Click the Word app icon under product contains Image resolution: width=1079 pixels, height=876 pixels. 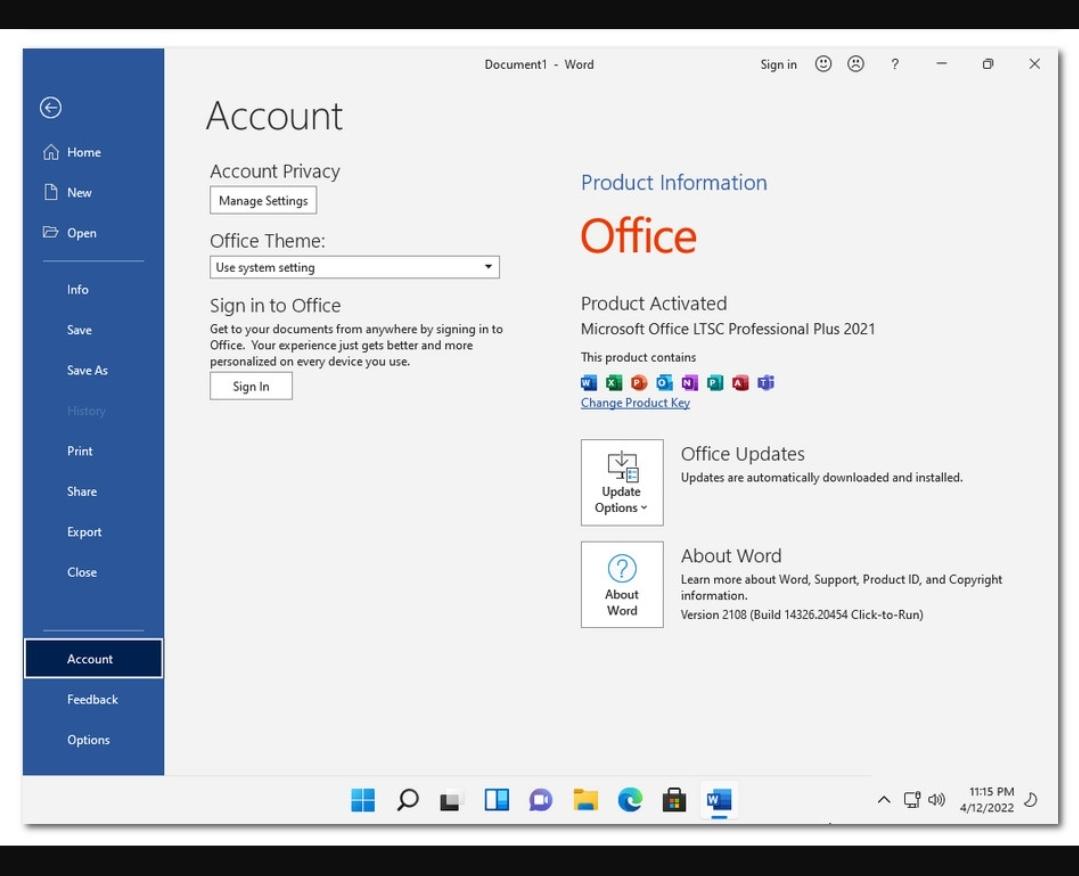pyautogui.click(x=589, y=383)
